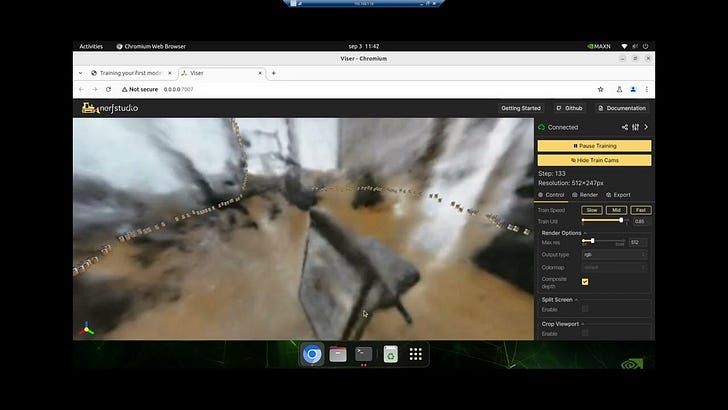This screenshot has width=728, height=410.
Task: Open the share icon next to Connected
Action: click(x=625, y=127)
